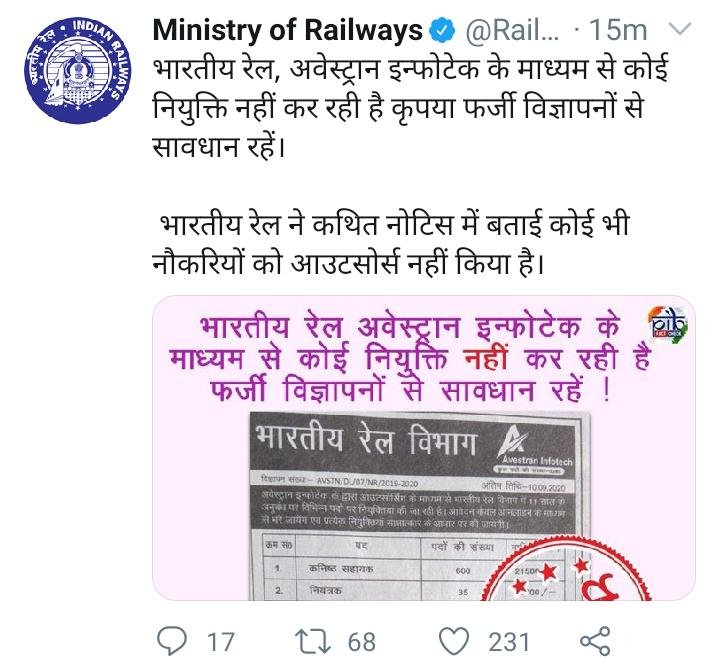Tap the share icon
This screenshot has height=666, width=720.
[x=595, y=641]
